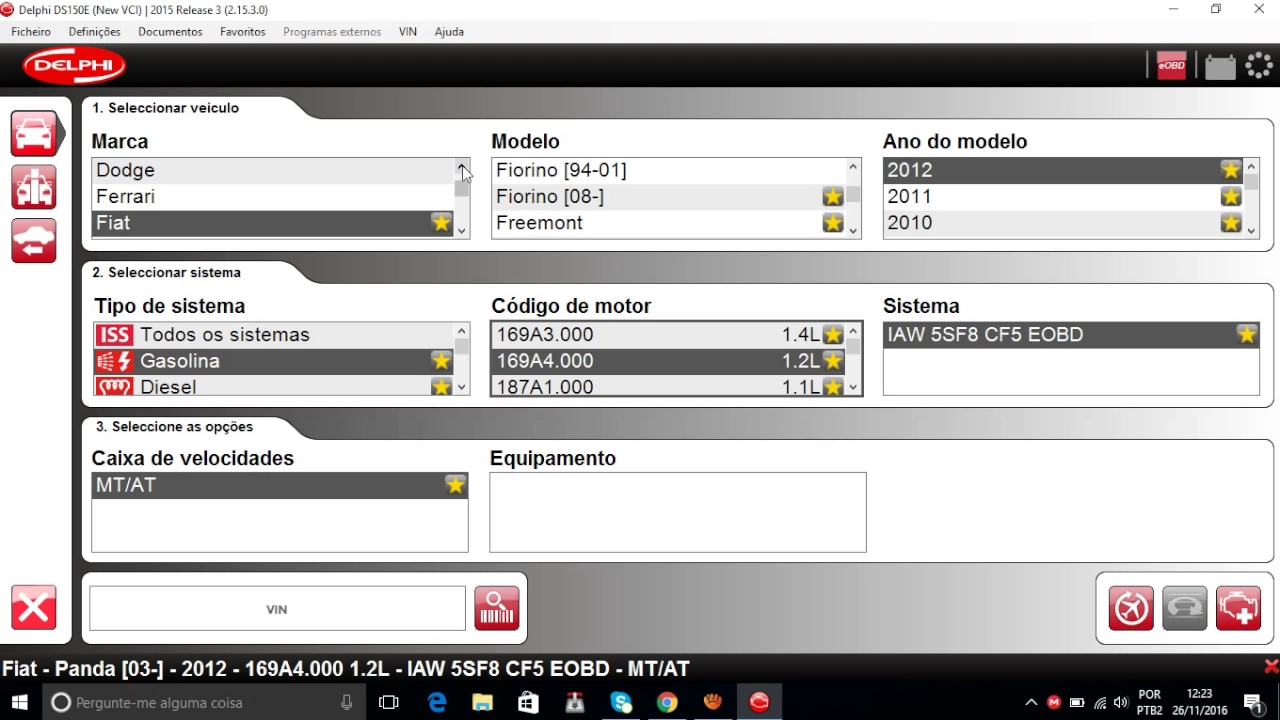Image resolution: width=1280 pixels, height=720 pixels.
Task: Toggle favorite star for Diesel
Action: click(x=441, y=387)
